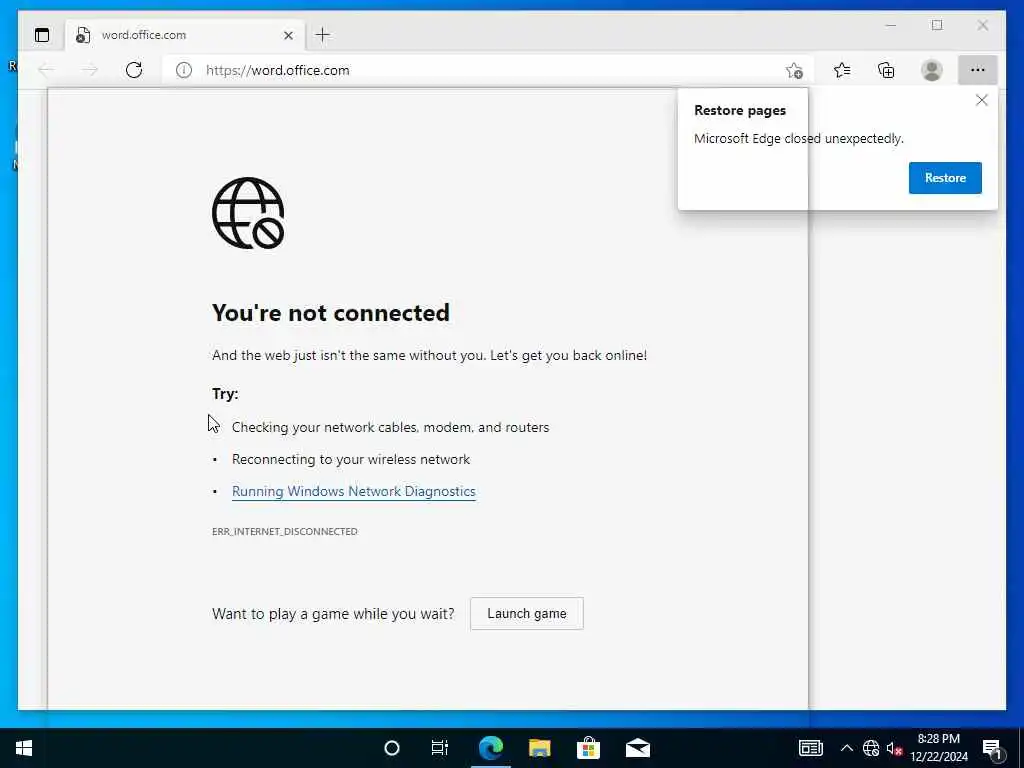Open Mail app from taskbar
Viewport: 1024px width, 768px height.
coord(638,748)
